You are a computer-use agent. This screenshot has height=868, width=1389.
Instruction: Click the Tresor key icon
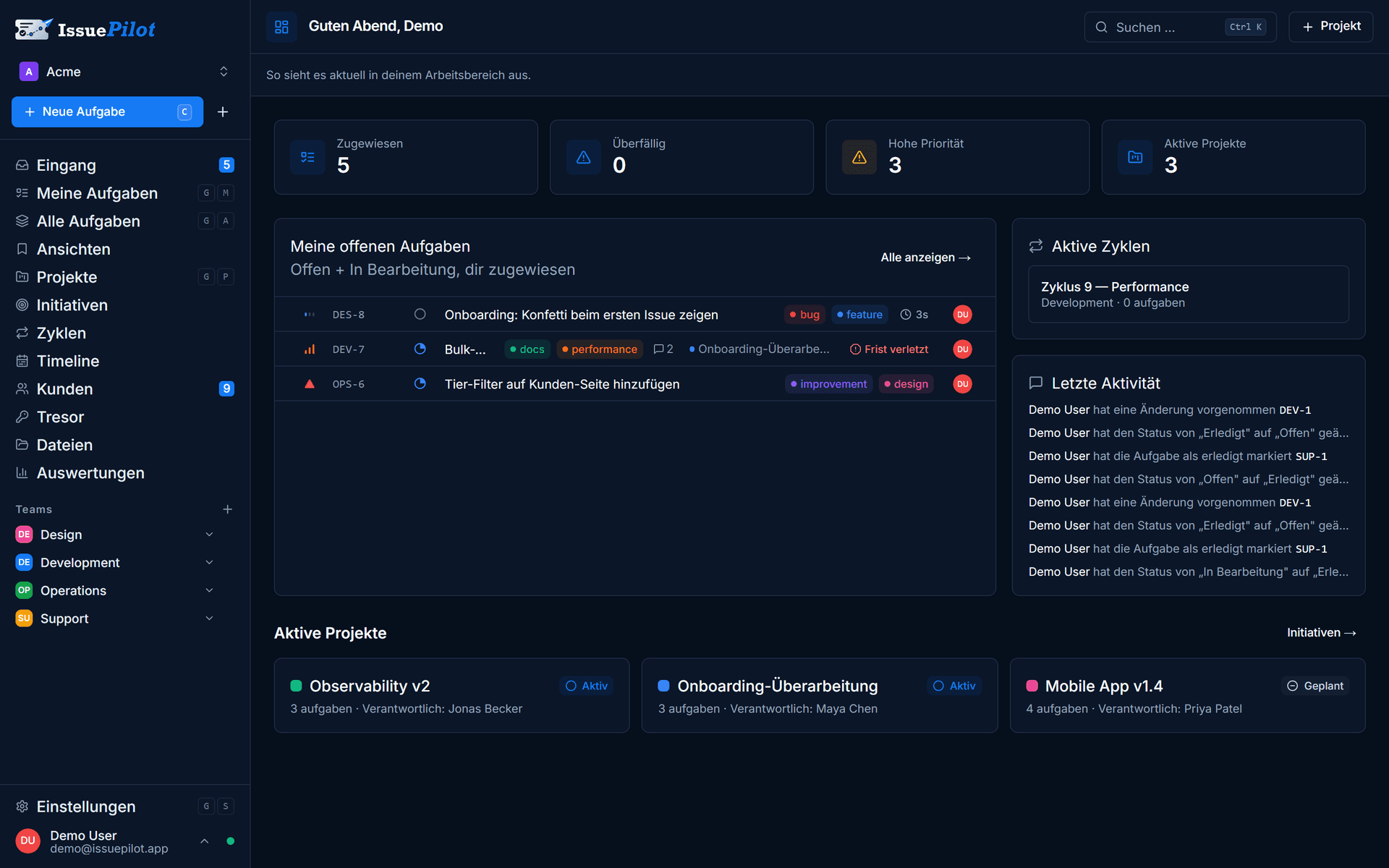click(22, 417)
